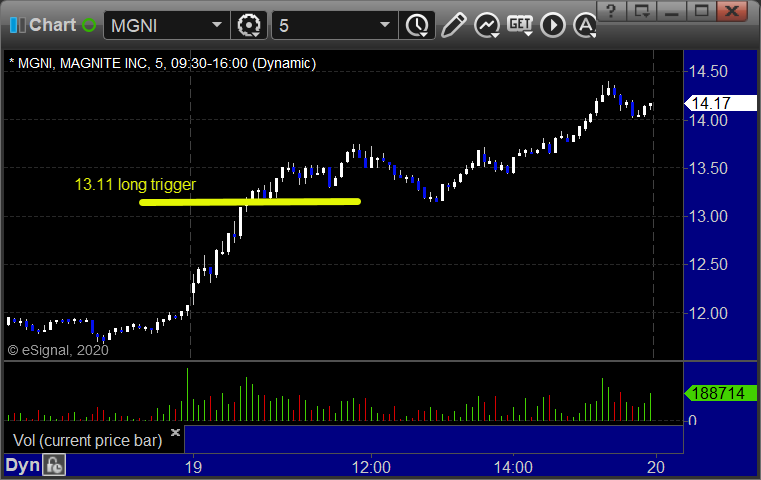
Task: Click the 14.00 price axis label
Action: click(x=708, y=120)
